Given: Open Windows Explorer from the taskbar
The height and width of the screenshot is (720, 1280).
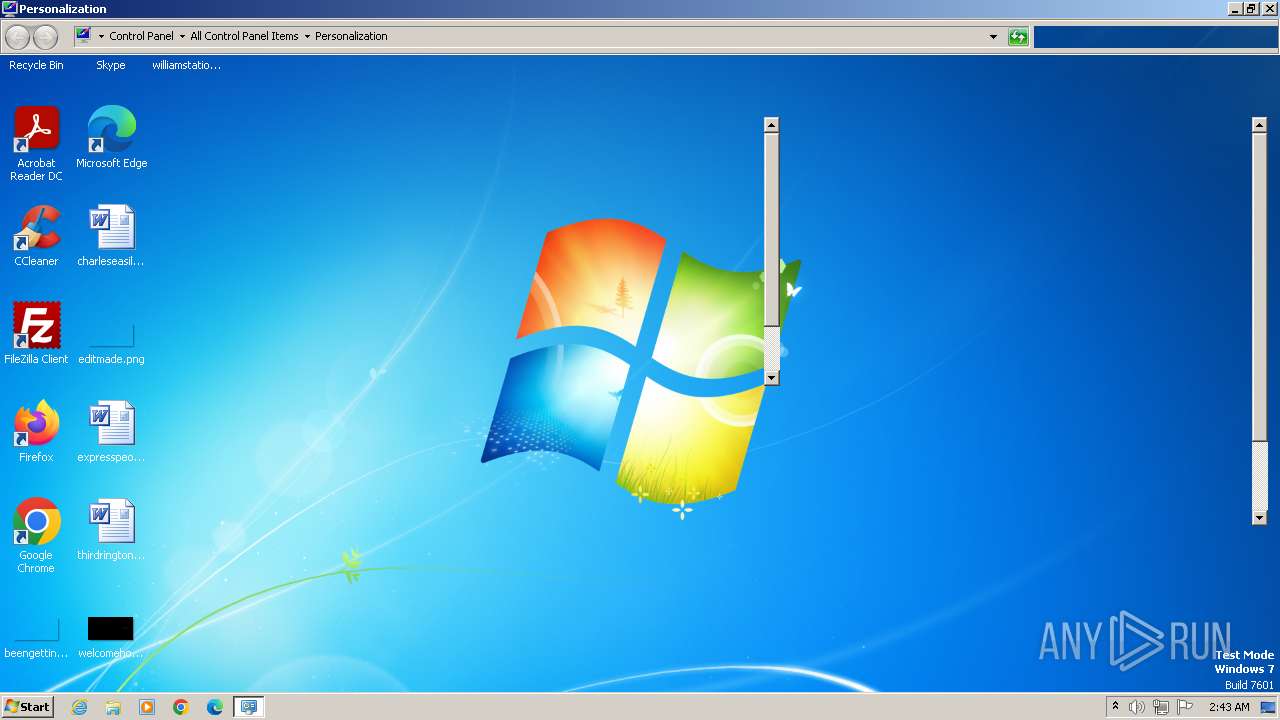Looking at the screenshot, I should pos(113,707).
